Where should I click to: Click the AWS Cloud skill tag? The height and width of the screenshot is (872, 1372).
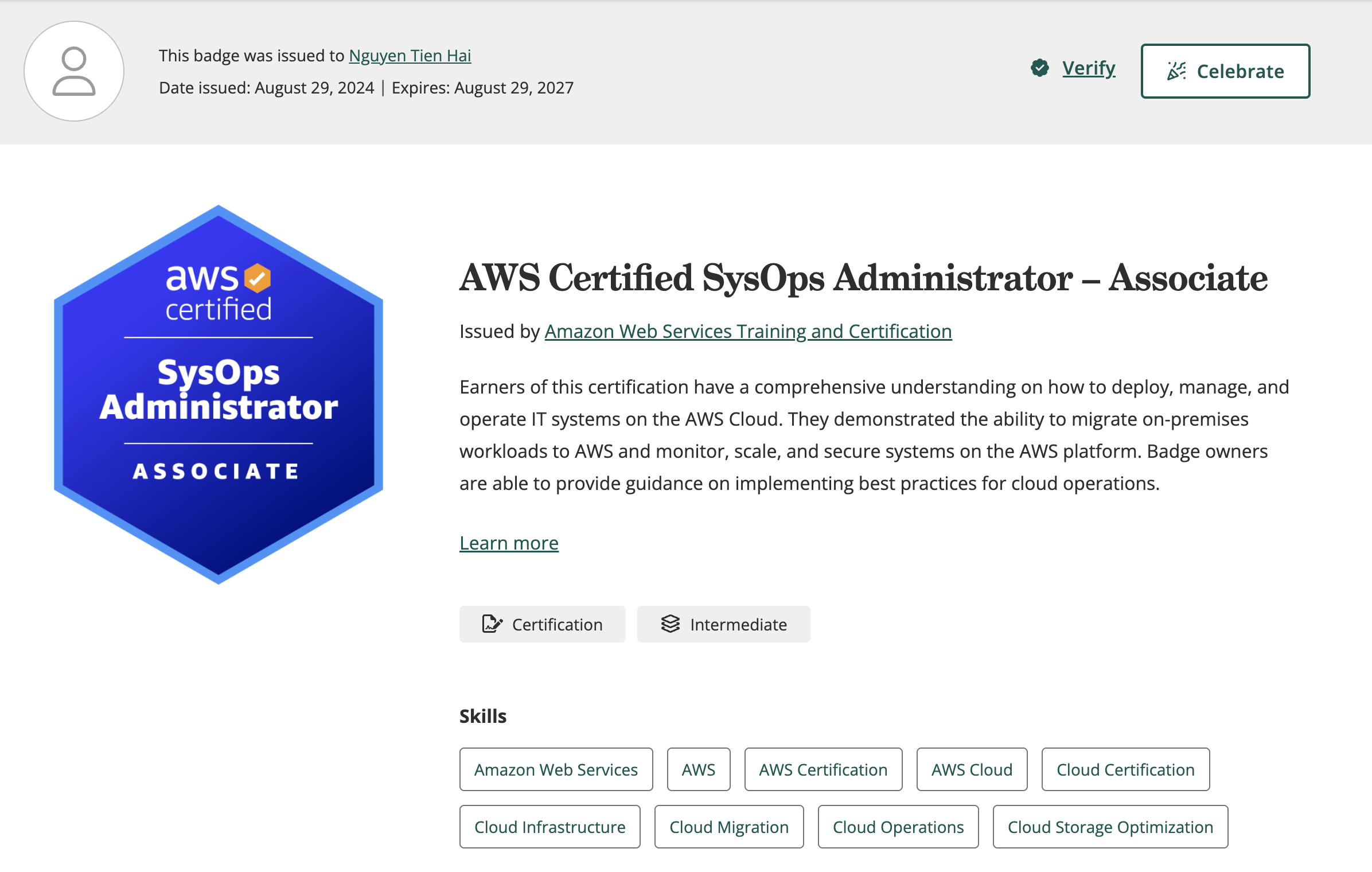[972, 770]
